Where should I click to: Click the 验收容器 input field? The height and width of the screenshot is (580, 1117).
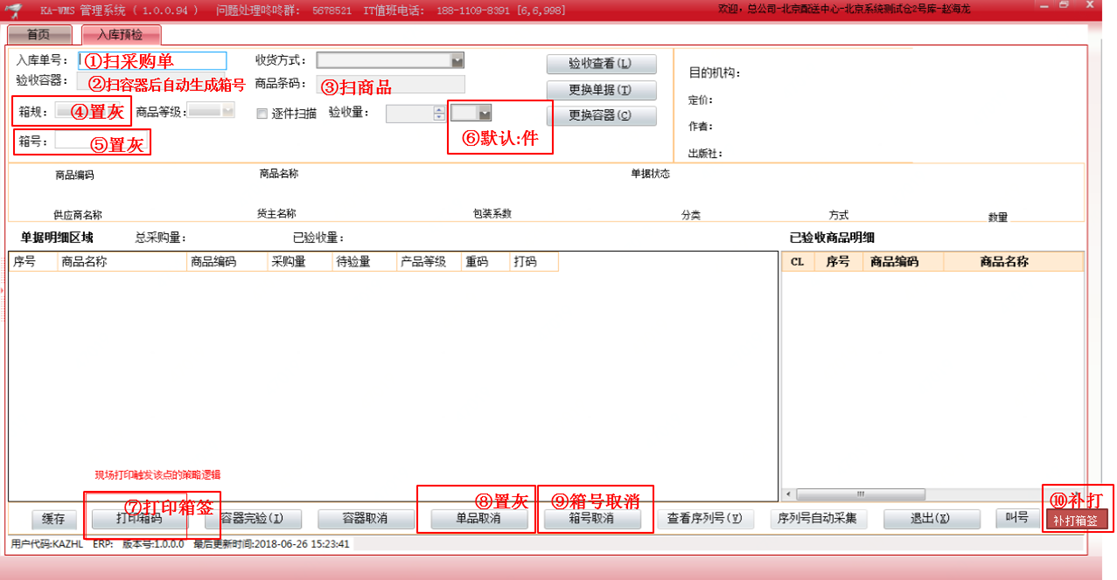click(151, 81)
